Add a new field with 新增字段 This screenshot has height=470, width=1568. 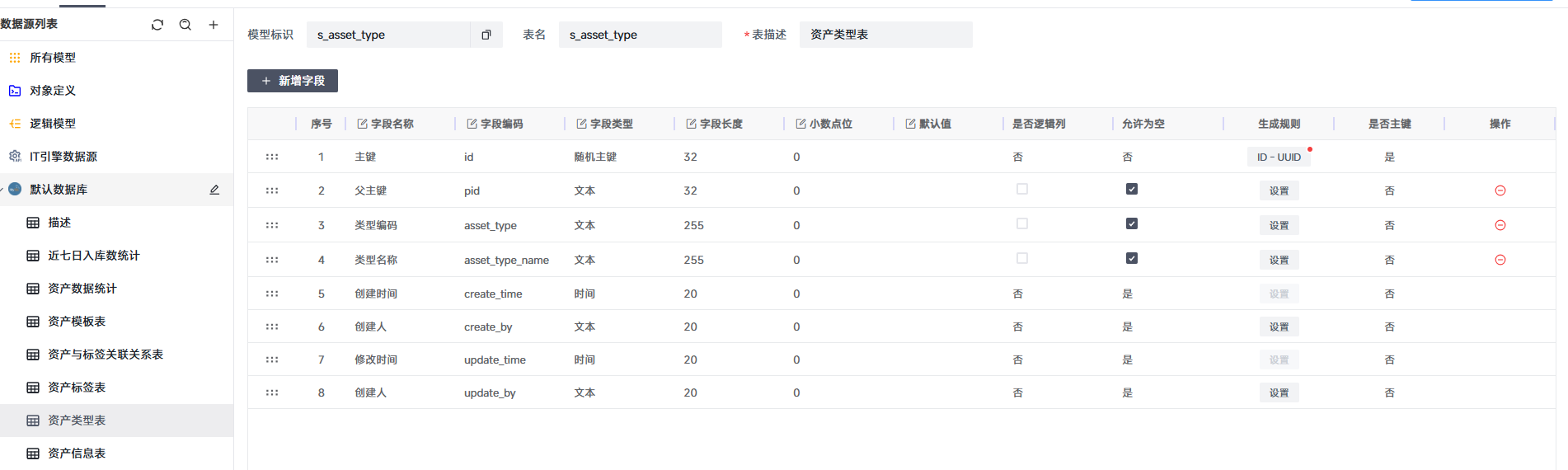293,81
